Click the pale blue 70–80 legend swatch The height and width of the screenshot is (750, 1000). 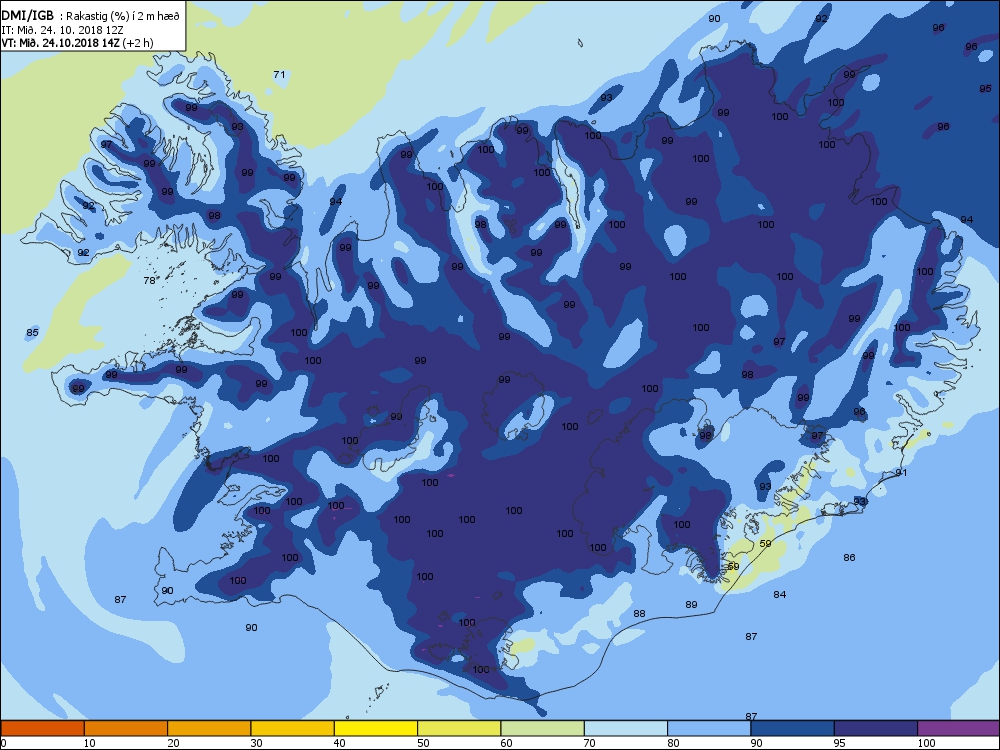pos(626,728)
